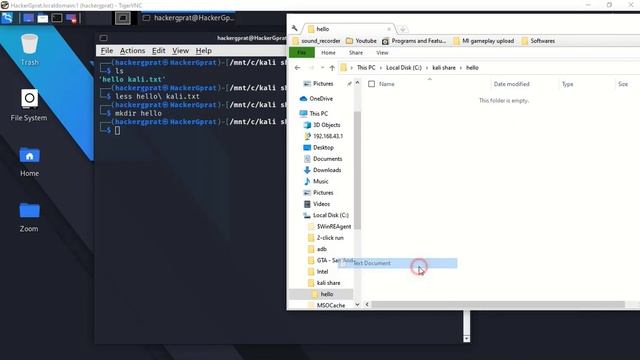The height and width of the screenshot is (360, 640).
Task: Open the file manager launcher in the panel
Action: 42,18
